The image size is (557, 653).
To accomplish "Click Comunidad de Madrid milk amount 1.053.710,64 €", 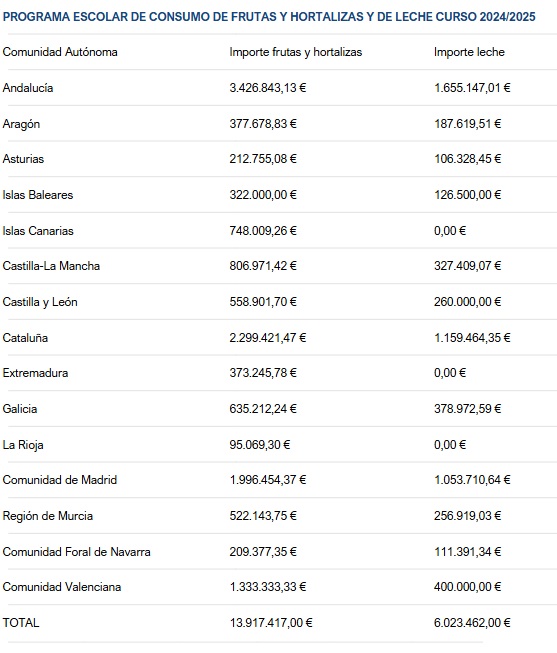I will 472,480.
